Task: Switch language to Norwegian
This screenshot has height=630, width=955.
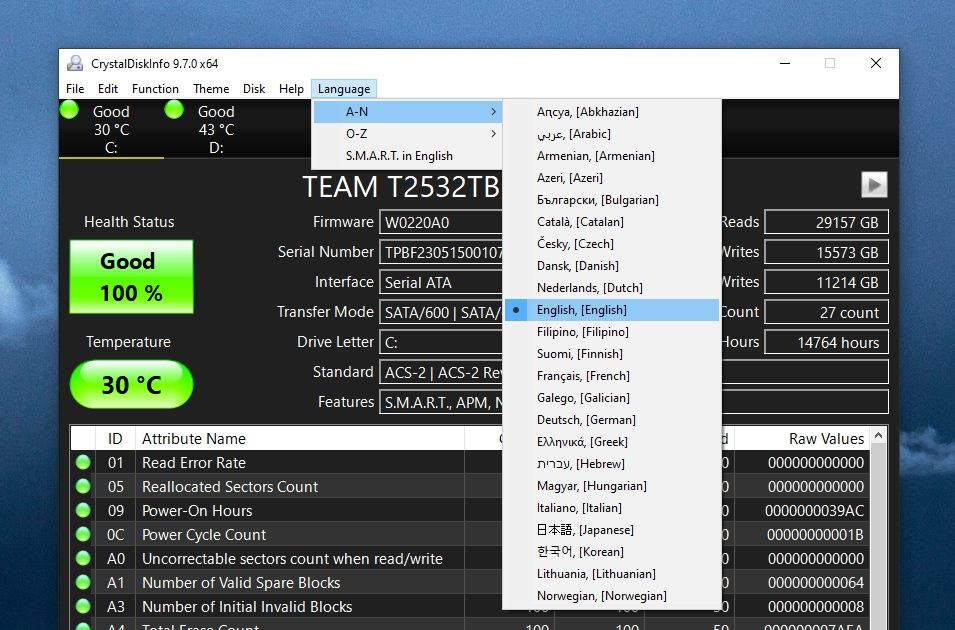Action: click(x=612, y=595)
